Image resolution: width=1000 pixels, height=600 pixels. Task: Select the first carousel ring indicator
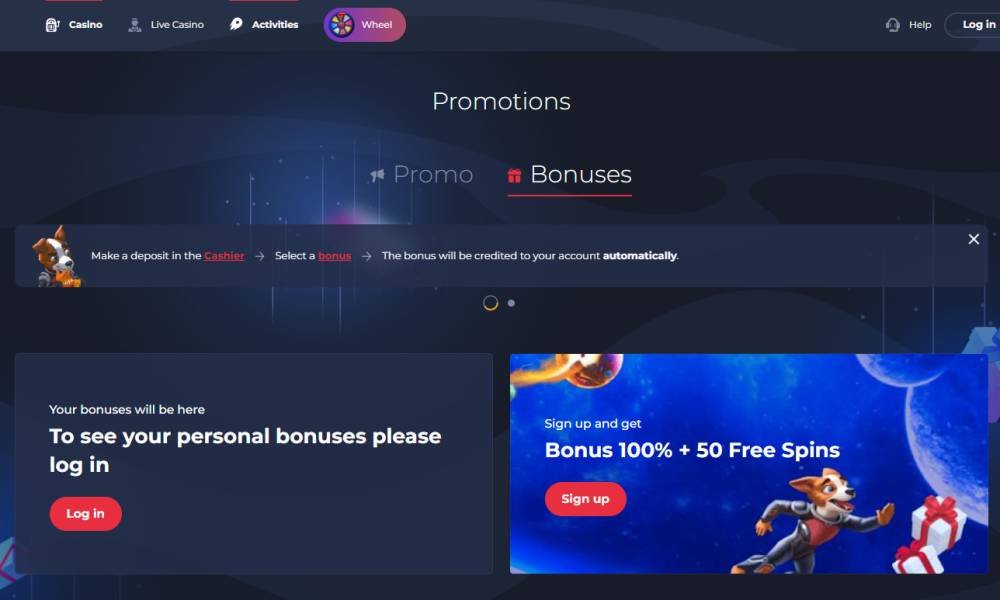(x=490, y=303)
